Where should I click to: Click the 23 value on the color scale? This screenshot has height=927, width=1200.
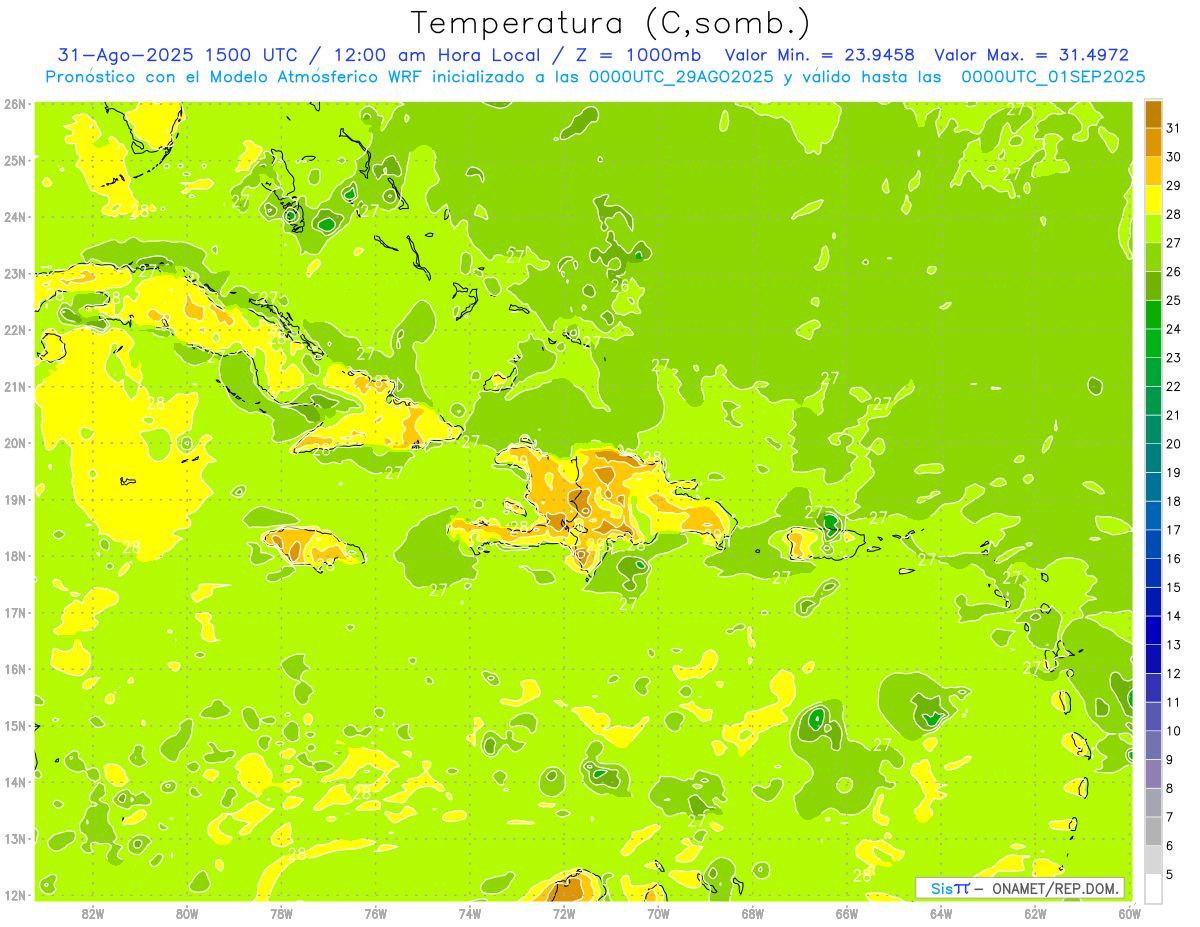[1174, 358]
